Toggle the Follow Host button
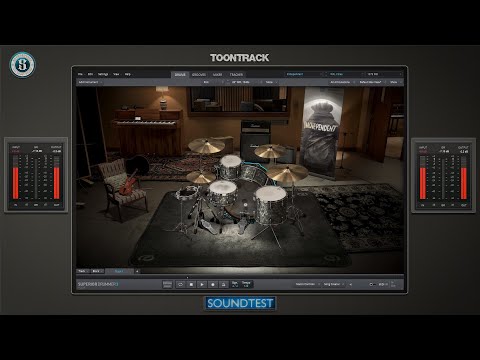 click(x=167, y=284)
